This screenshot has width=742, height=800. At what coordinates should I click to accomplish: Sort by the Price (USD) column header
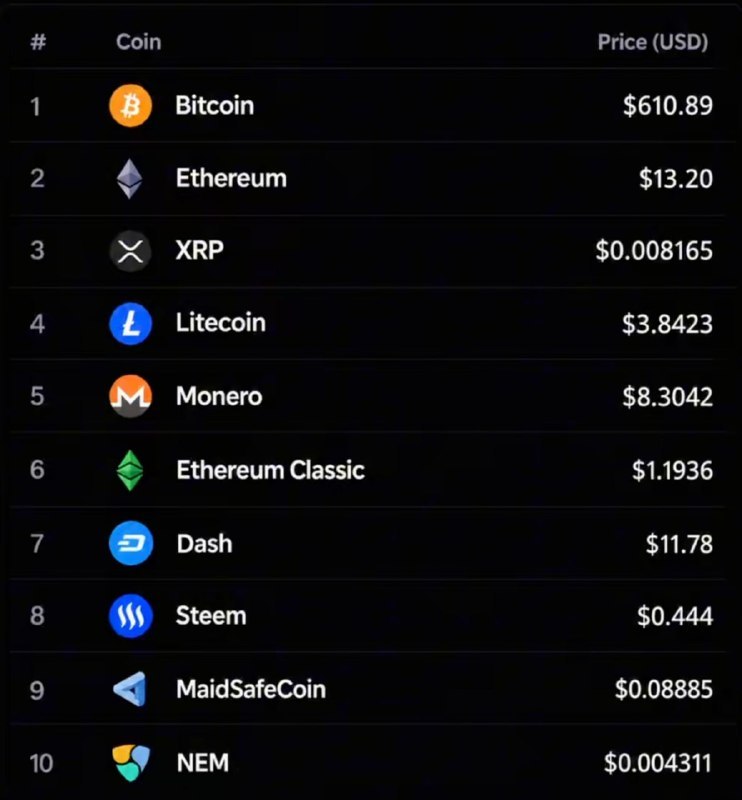tap(653, 42)
